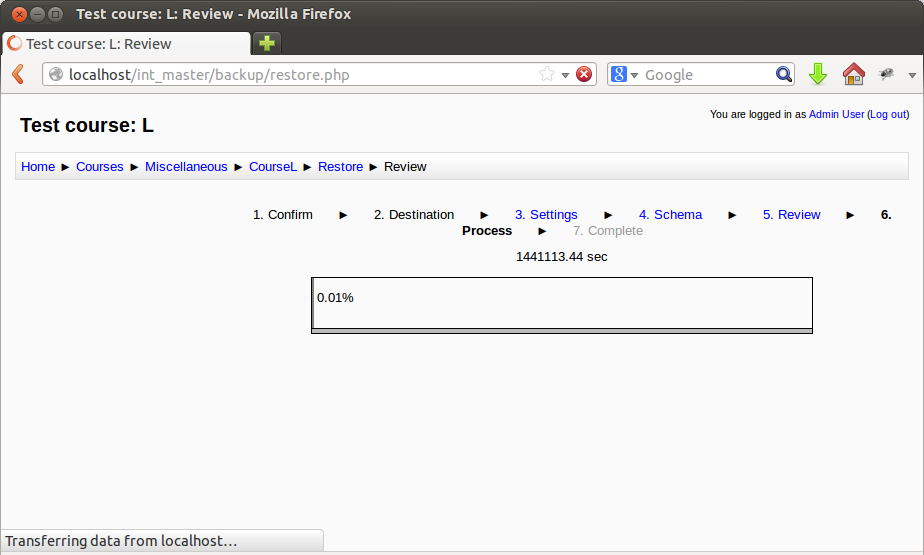This screenshot has height=555, width=924.
Task: Jump to step 4. Schema
Action: coord(671,214)
